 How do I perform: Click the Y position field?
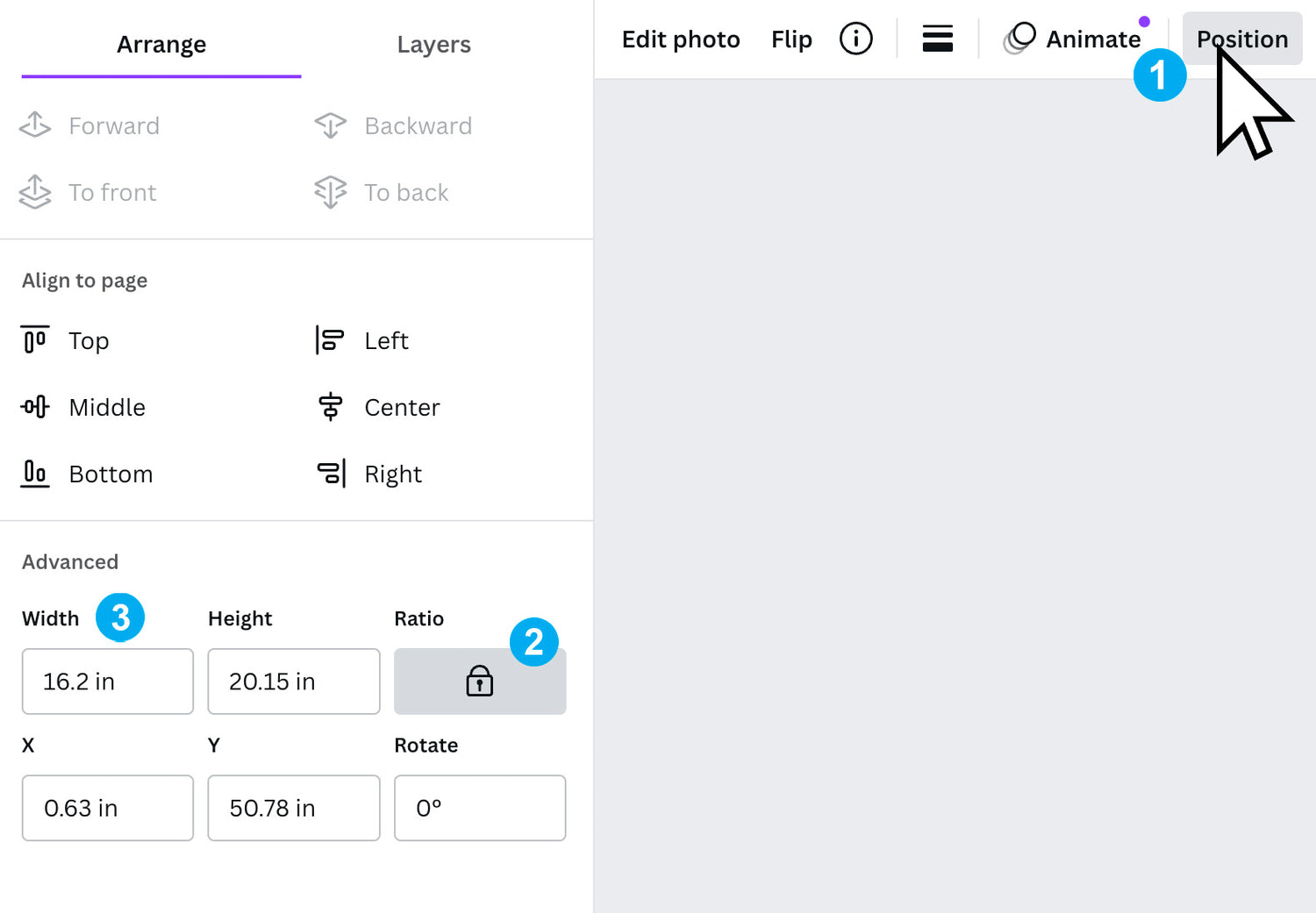point(293,808)
